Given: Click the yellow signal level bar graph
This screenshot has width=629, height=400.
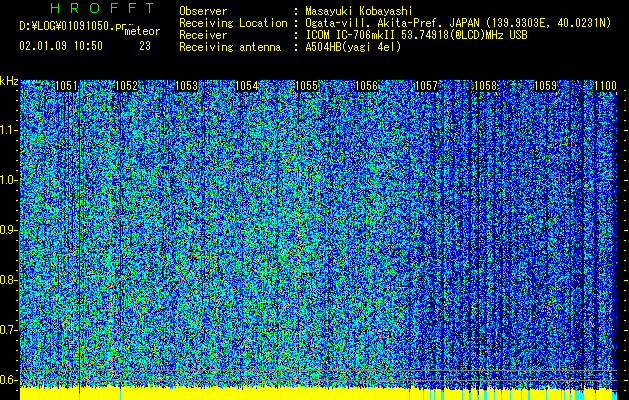Looking at the screenshot, I should (x=318, y=394).
